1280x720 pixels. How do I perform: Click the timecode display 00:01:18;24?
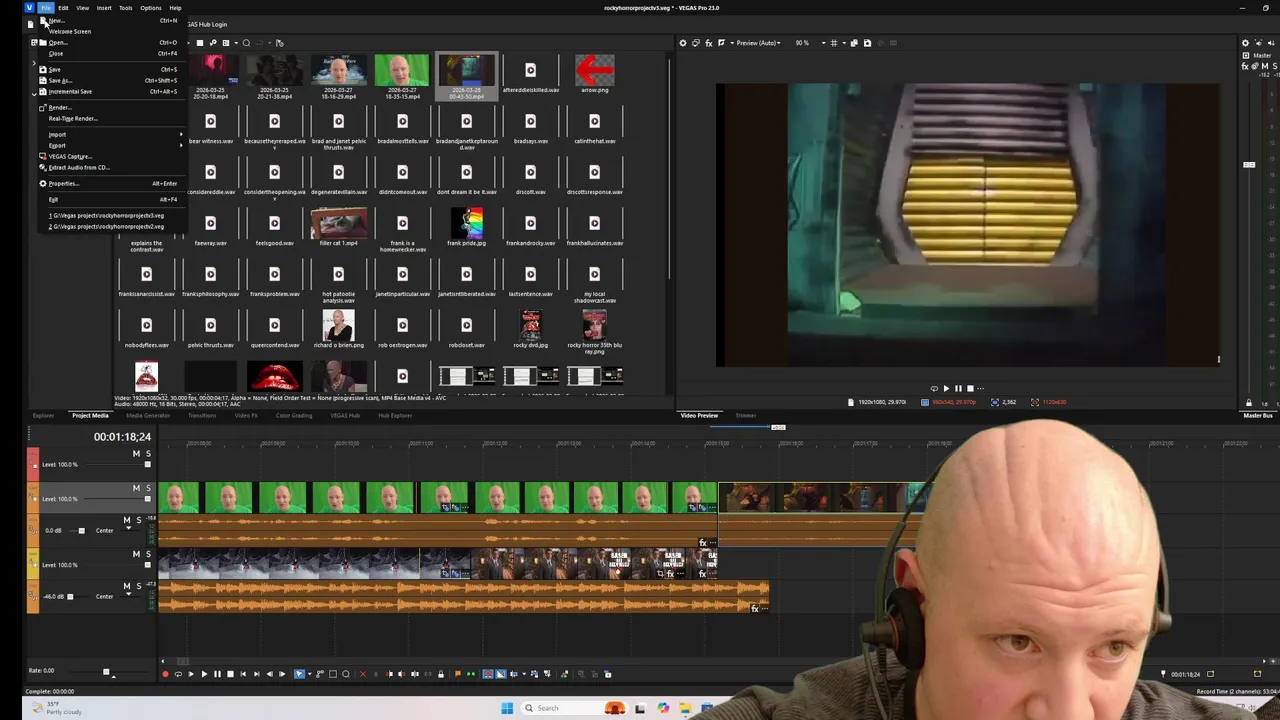(x=122, y=437)
